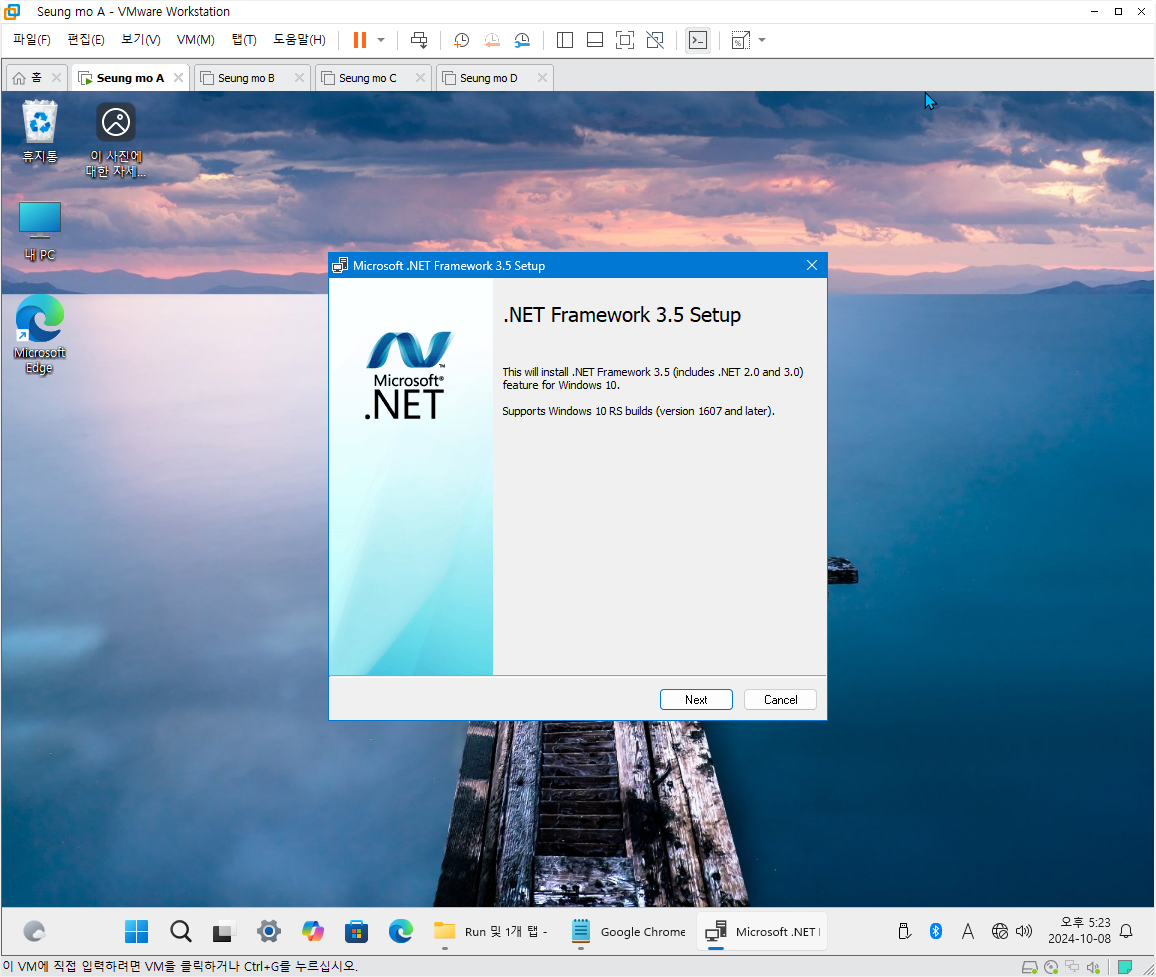Click the stretch guest display icon
The width and height of the screenshot is (1156, 977).
pyautogui.click(x=740, y=40)
